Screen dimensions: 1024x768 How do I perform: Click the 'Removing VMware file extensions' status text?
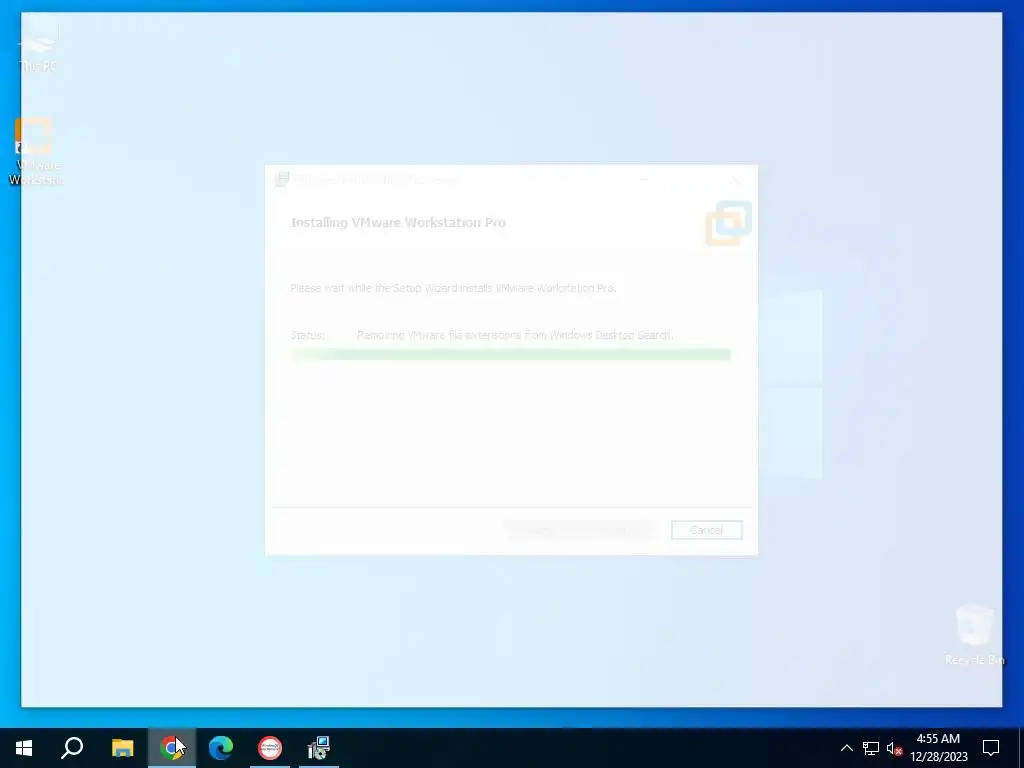[x=515, y=335]
